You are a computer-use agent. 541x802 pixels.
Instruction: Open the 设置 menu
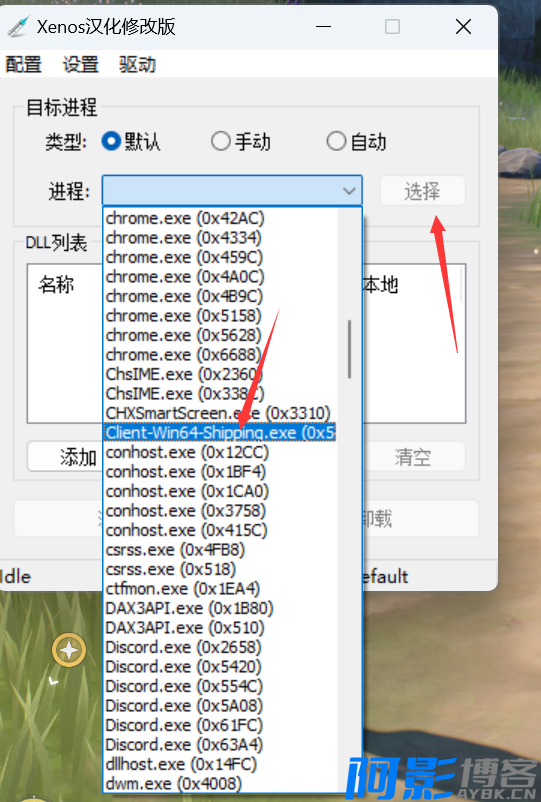pos(80,64)
